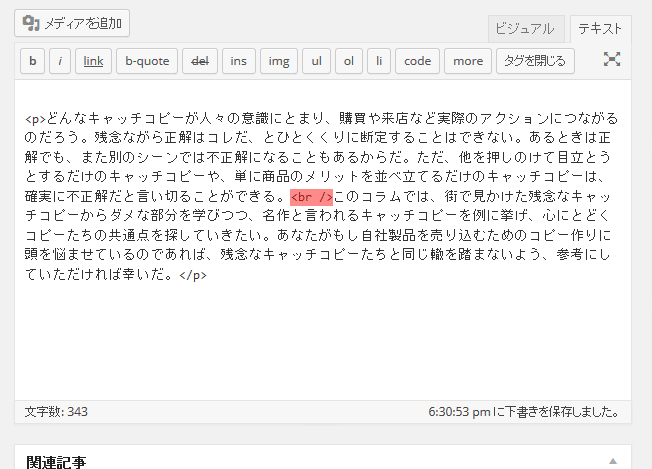Screen dimensions: 652x469
Task: Click the highlighted <br /> tag in the text
Action: pos(311,197)
